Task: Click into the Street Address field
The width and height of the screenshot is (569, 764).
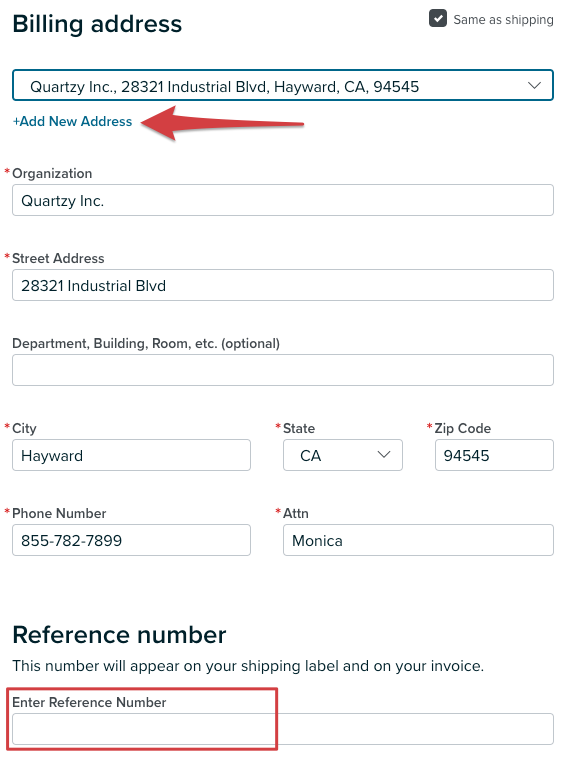Action: pyautogui.click(x=283, y=285)
